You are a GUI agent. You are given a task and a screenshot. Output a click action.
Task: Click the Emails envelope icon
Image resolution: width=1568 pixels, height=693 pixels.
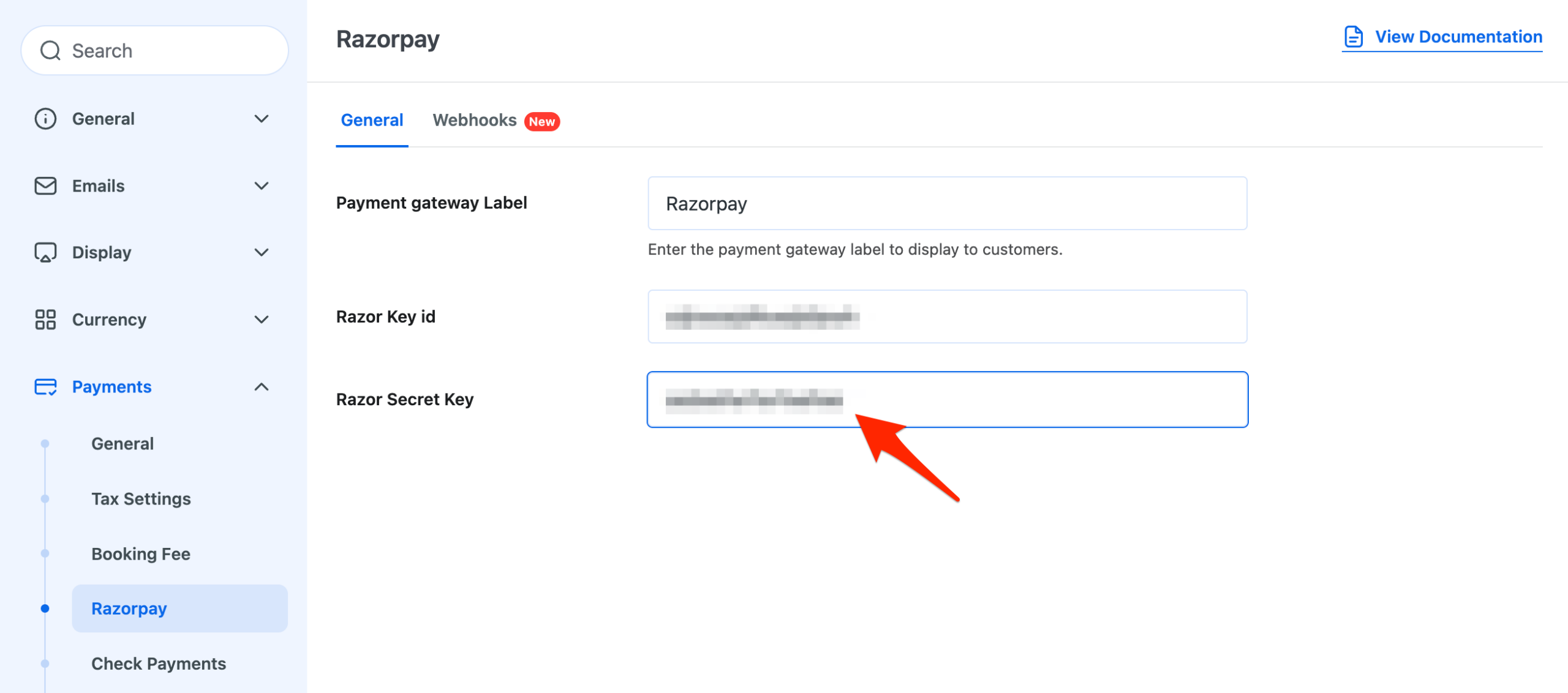[45, 185]
